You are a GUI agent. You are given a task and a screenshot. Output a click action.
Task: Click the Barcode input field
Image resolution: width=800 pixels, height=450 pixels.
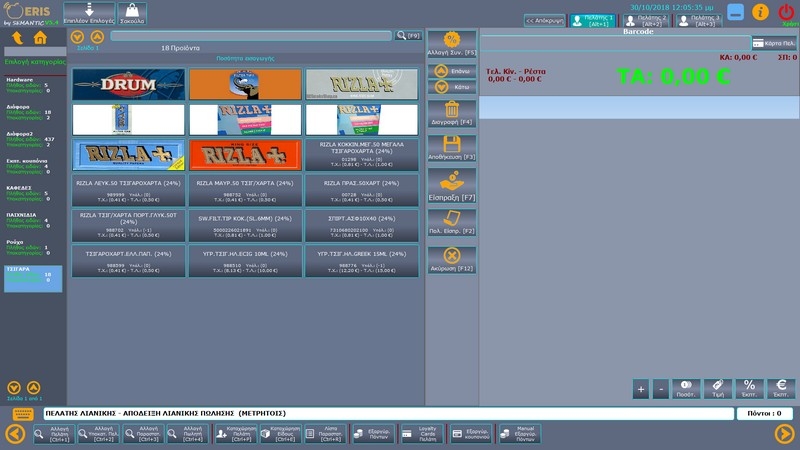pos(615,43)
